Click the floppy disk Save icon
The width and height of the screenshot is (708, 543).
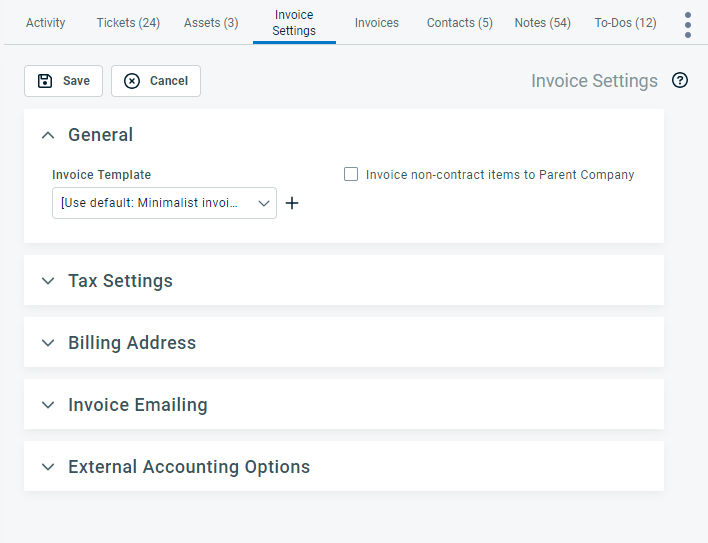point(45,81)
